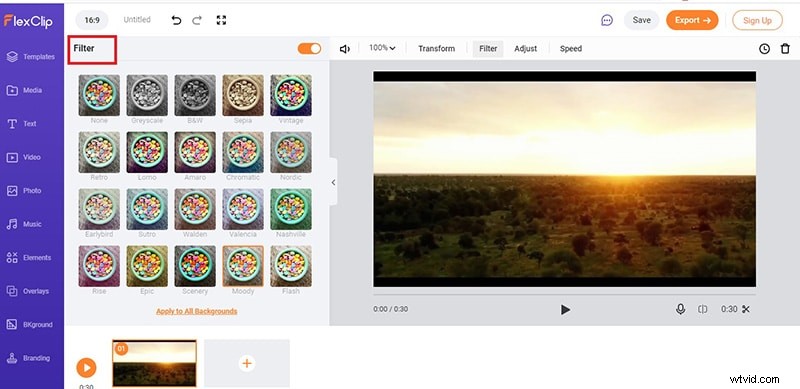Click the clock duration icon

pyautogui.click(x=764, y=48)
